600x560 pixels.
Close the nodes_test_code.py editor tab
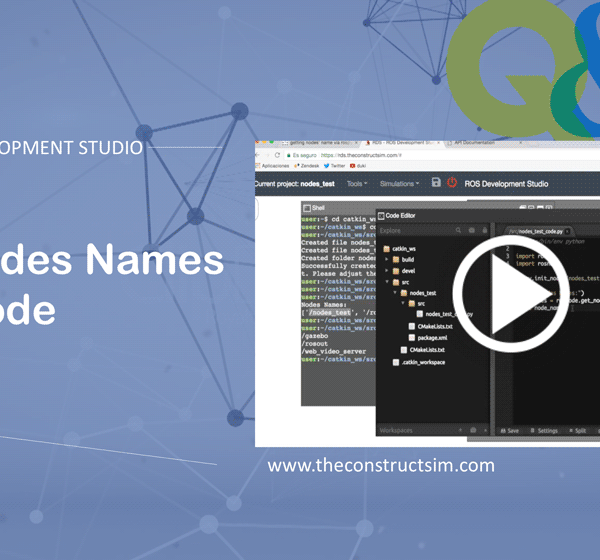click(567, 231)
